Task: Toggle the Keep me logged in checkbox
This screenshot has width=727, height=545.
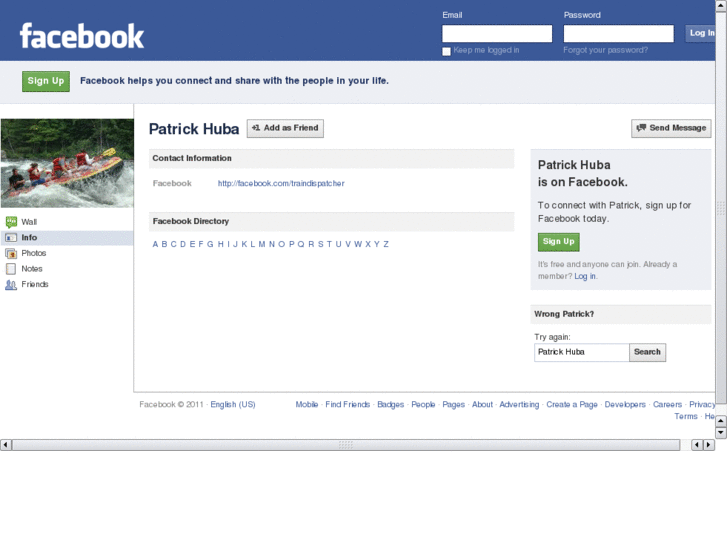Action: (x=446, y=51)
